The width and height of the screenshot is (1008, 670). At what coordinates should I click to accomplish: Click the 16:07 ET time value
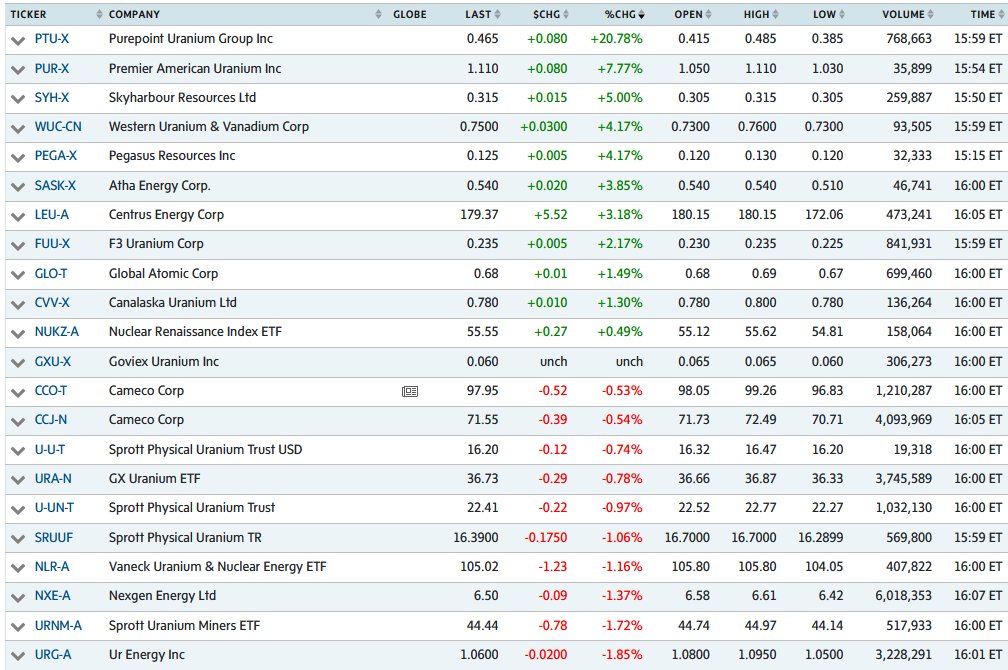click(978, 595)
